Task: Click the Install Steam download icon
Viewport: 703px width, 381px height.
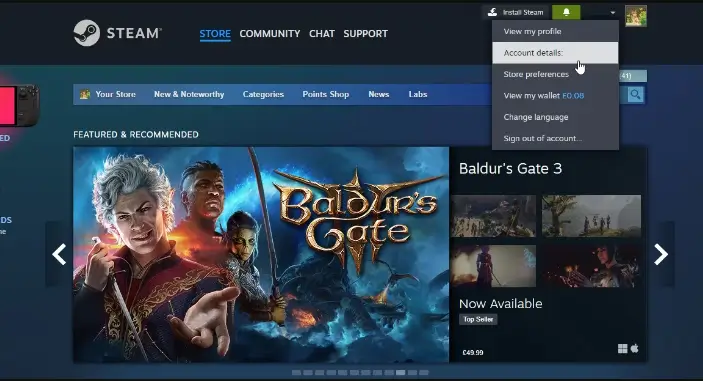Action: click(493, 12)
